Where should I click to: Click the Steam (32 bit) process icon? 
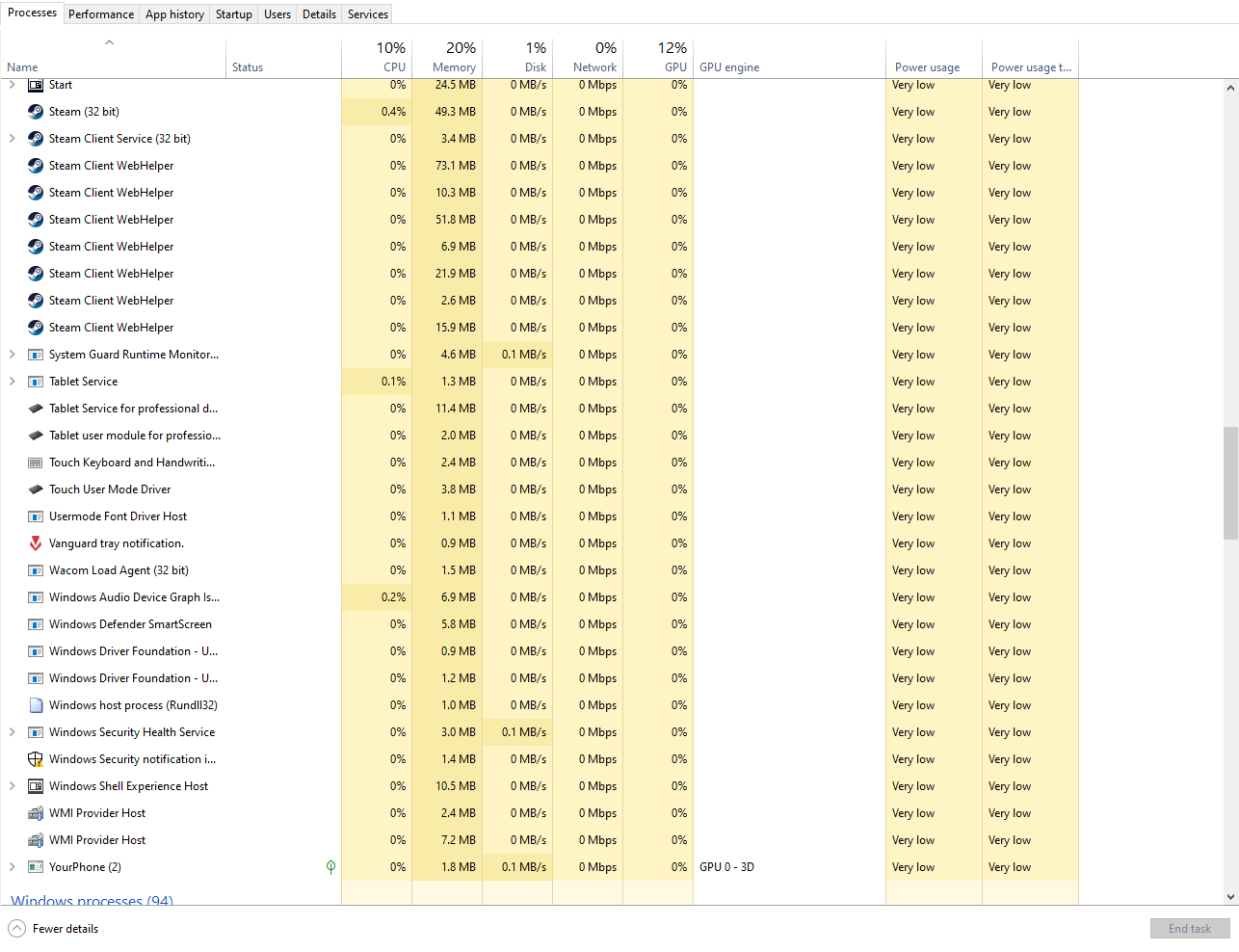(36, 112)
